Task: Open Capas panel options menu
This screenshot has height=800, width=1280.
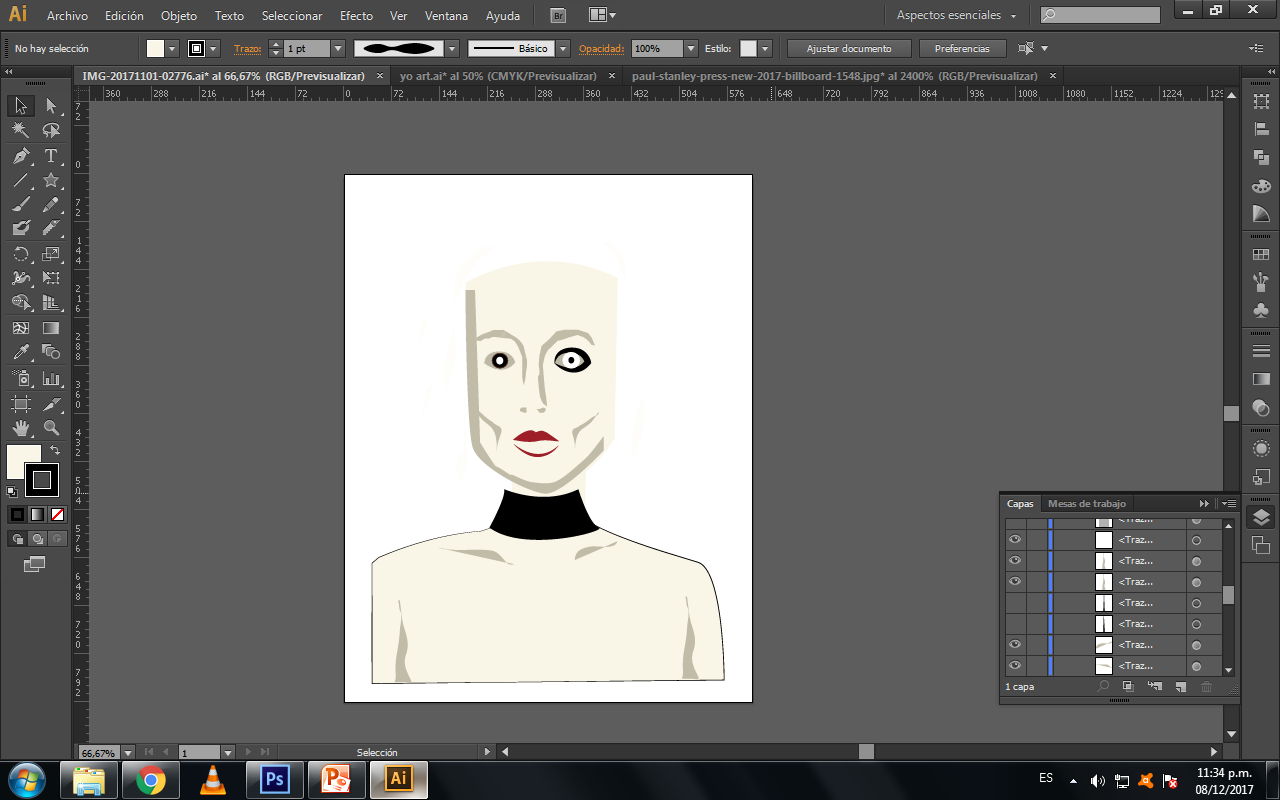Action: pyautogui.click(x=1229, y=503)
